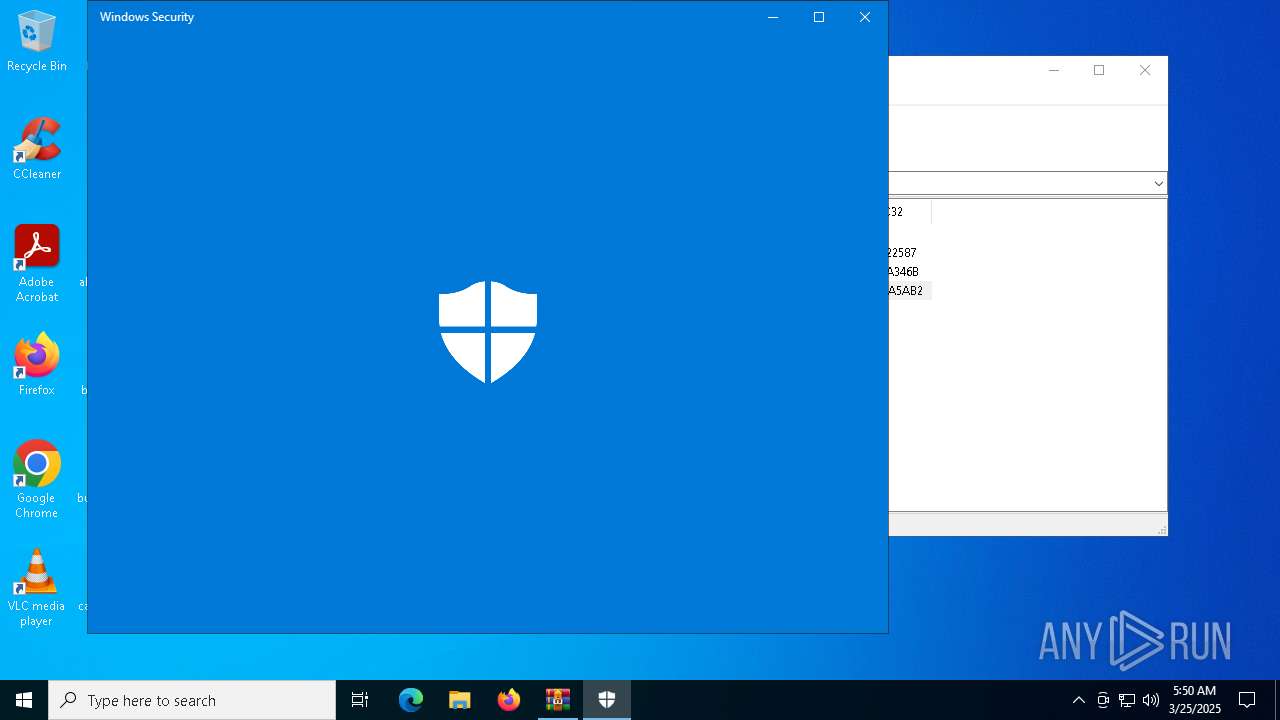Select the row ending in A5AB2
The height and width of the screenshot is (720, 1280).
pyautogui.click(x=909, y=291)
